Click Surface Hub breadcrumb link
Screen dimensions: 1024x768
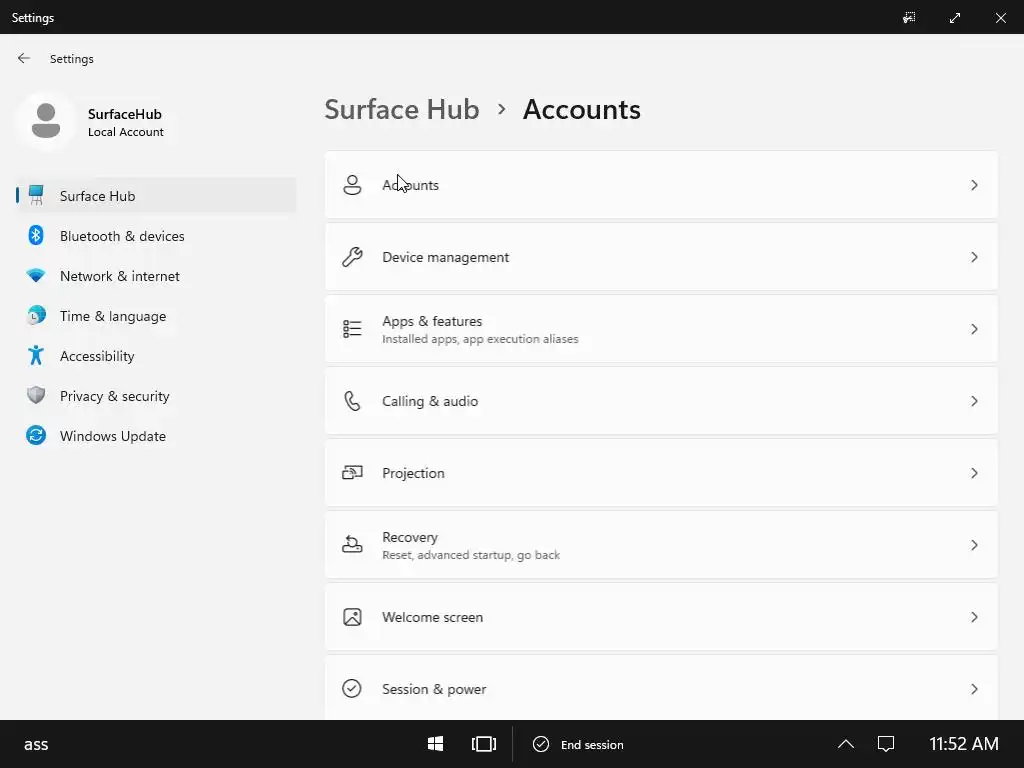(x=402, y=109)
